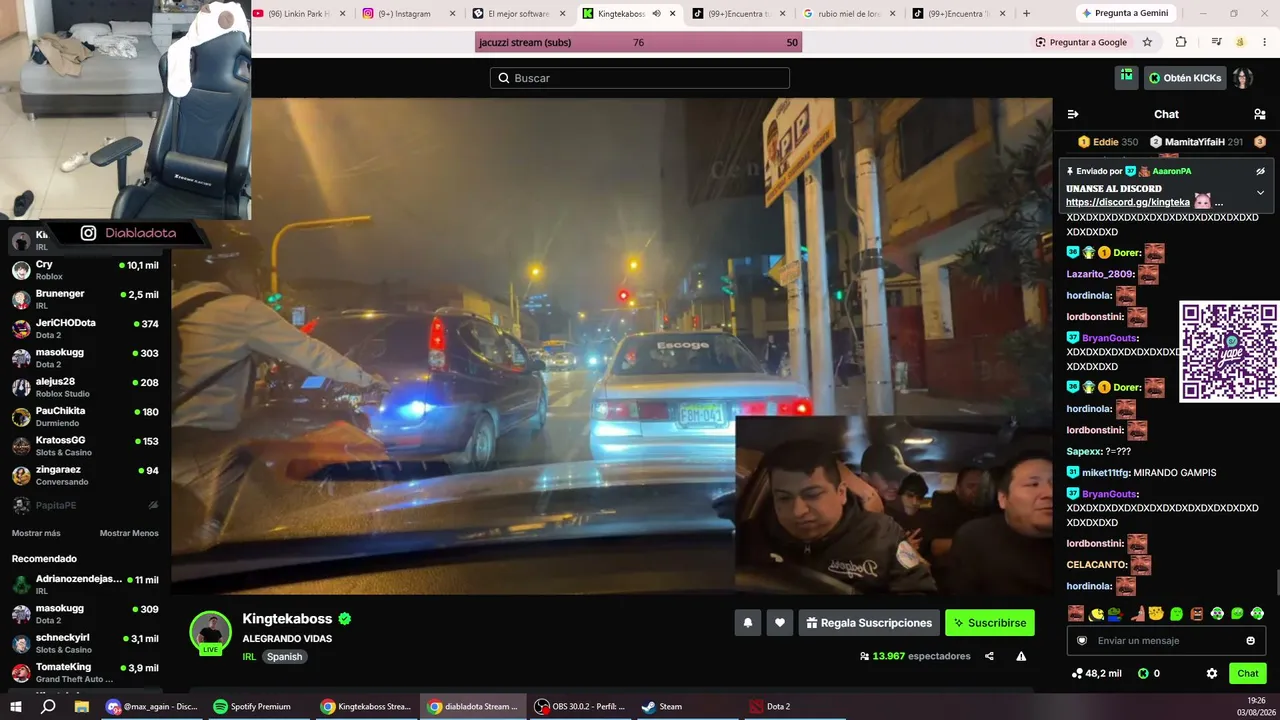Focus the Buscar search field
This screenshot has width=1280, height=720.
click(640, 78)
